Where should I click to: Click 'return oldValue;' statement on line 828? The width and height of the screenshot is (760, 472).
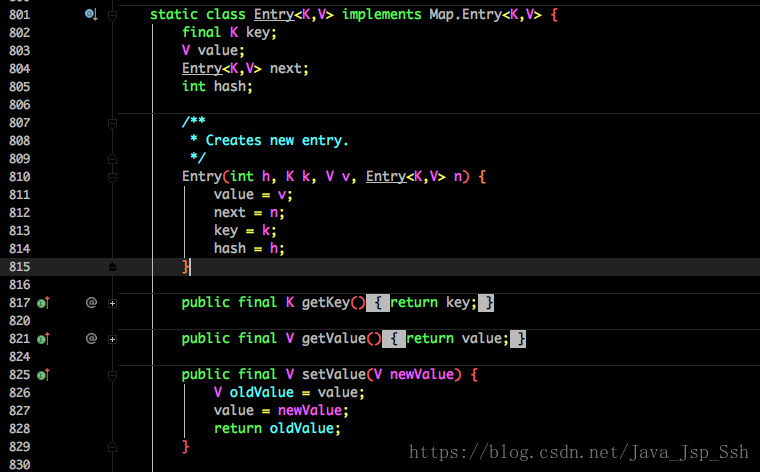[x=277, y=428]
